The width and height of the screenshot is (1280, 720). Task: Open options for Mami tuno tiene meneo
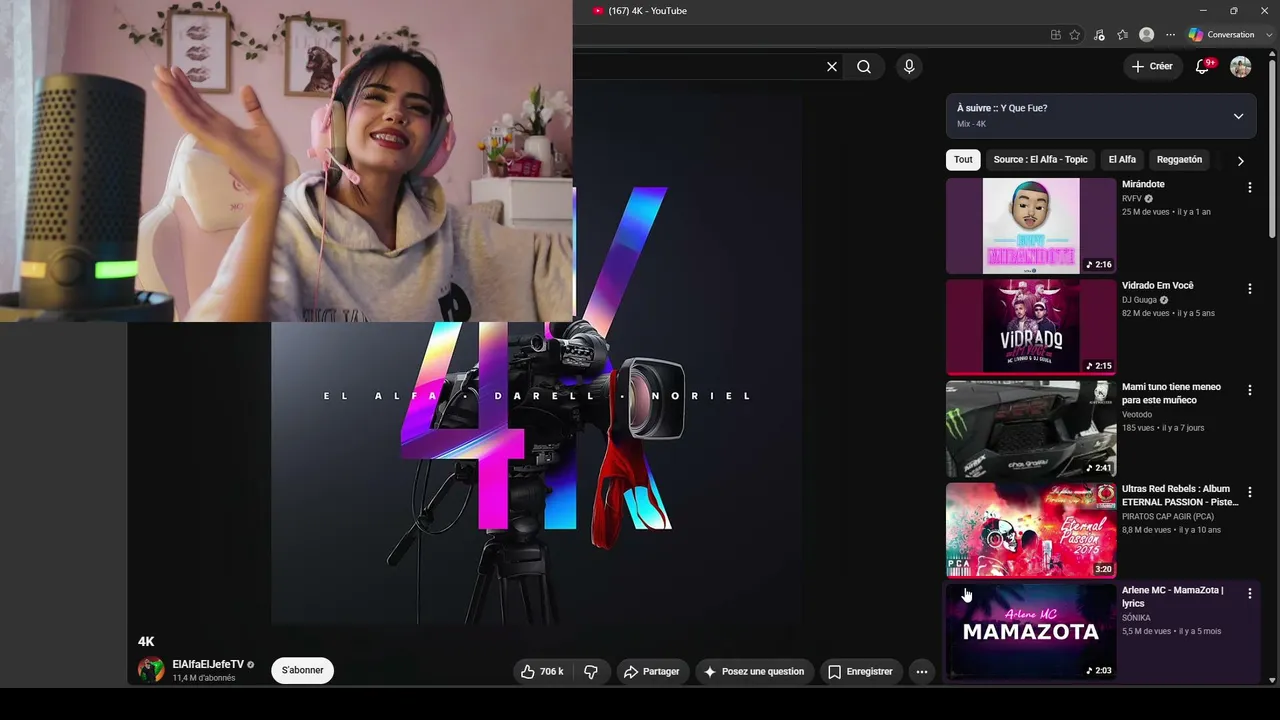pos(1249,391)
